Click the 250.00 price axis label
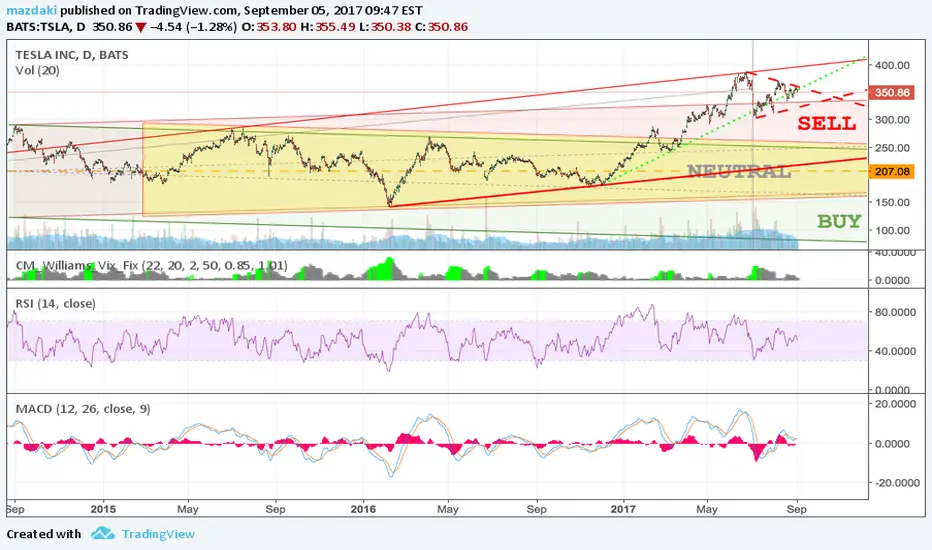This screenshot has height=550, width=932. [x=892, y=148]
